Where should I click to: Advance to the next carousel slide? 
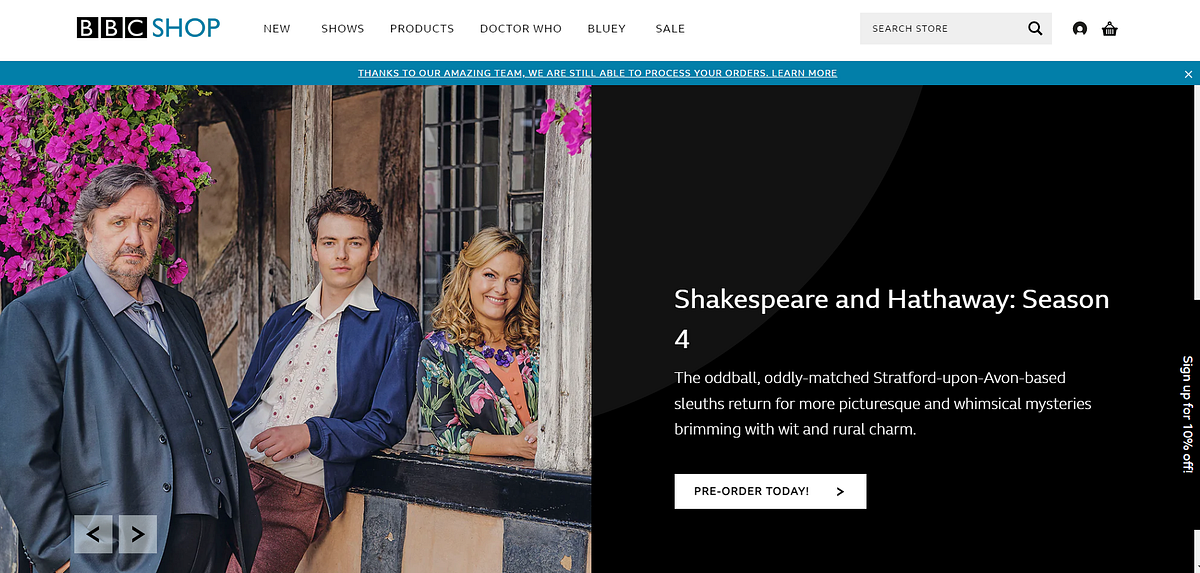pos(138,534)
